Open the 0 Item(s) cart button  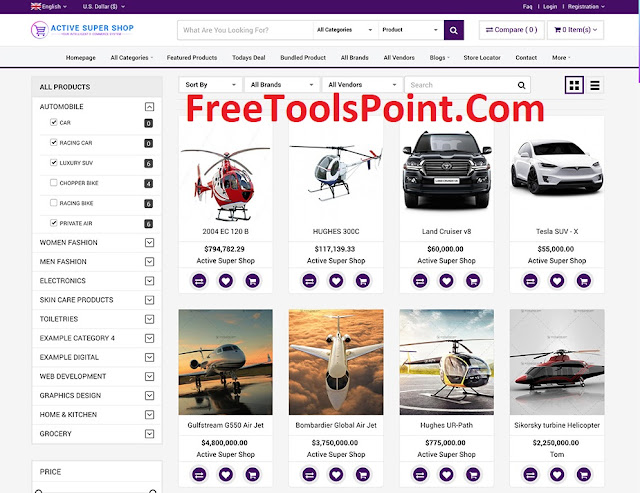(x=576, y=30)
